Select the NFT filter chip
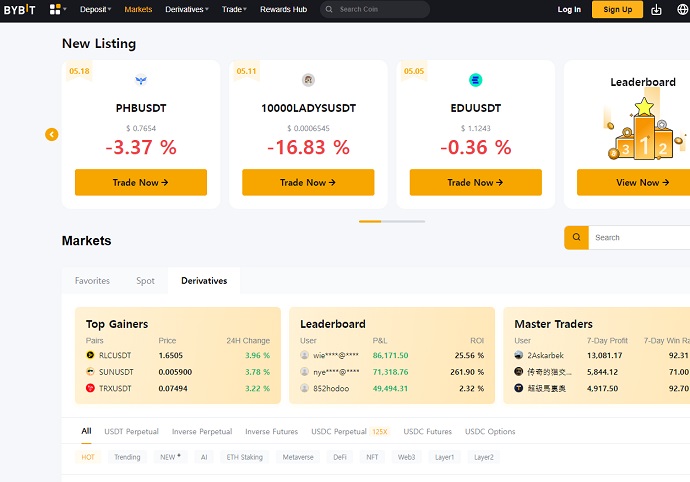Viewport: 690px width, 482px height. click(372, 457)
